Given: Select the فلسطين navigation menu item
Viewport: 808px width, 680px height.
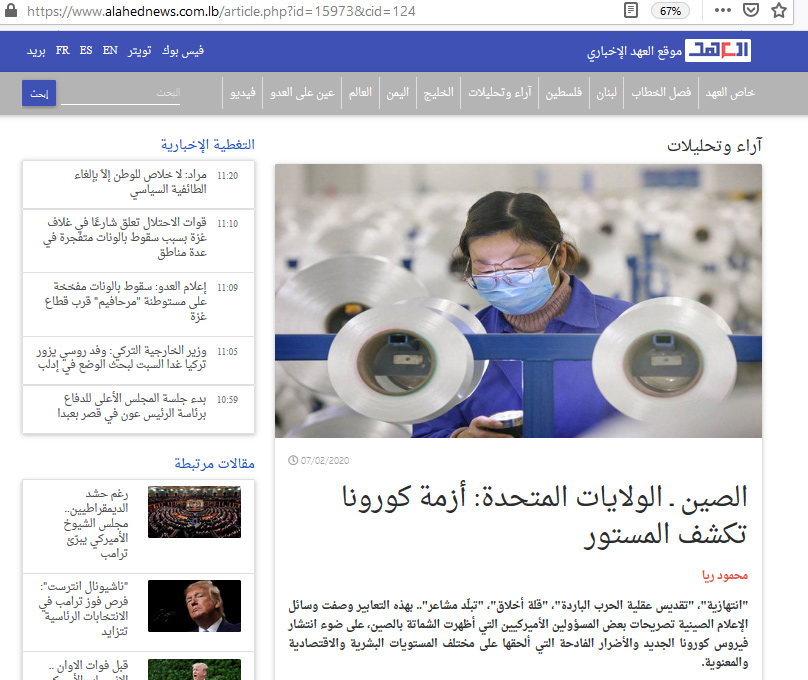Looking at the screenshot, I should [x=562, y=93].
